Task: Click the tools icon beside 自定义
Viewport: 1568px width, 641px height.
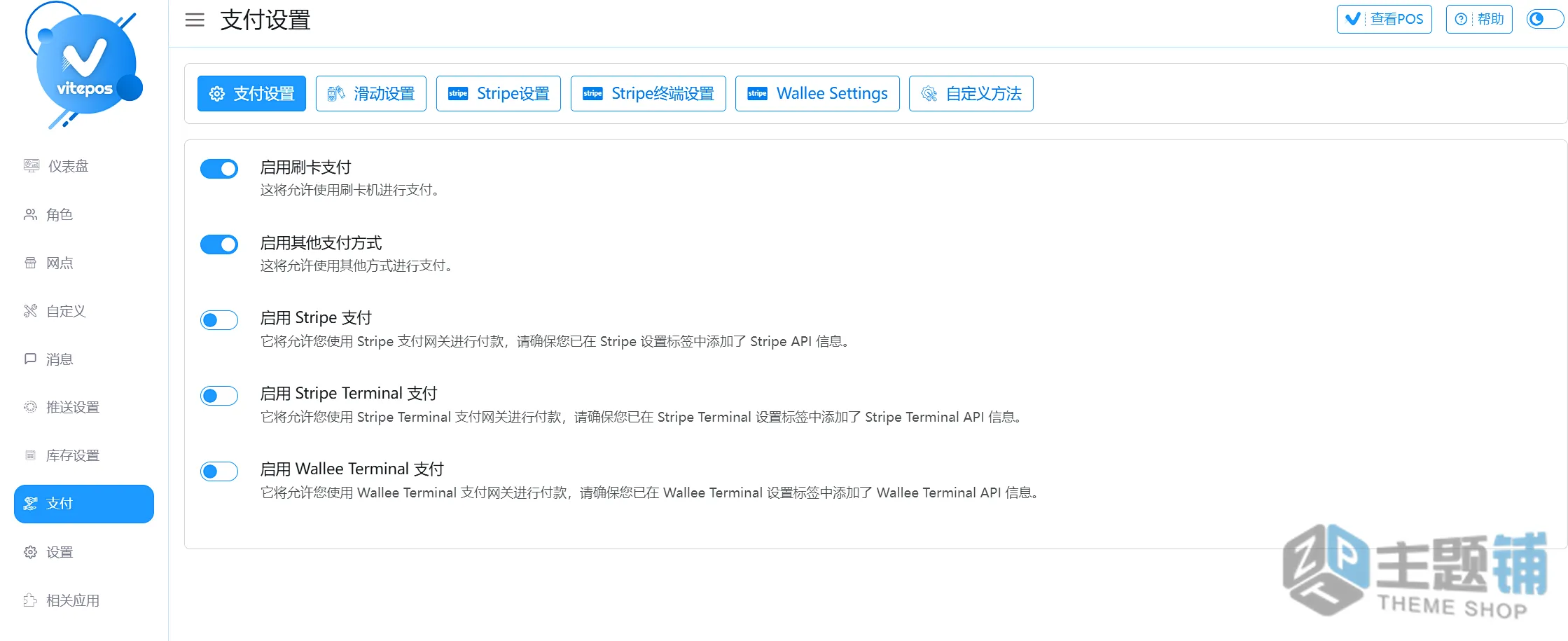Action: click(30, 310)
